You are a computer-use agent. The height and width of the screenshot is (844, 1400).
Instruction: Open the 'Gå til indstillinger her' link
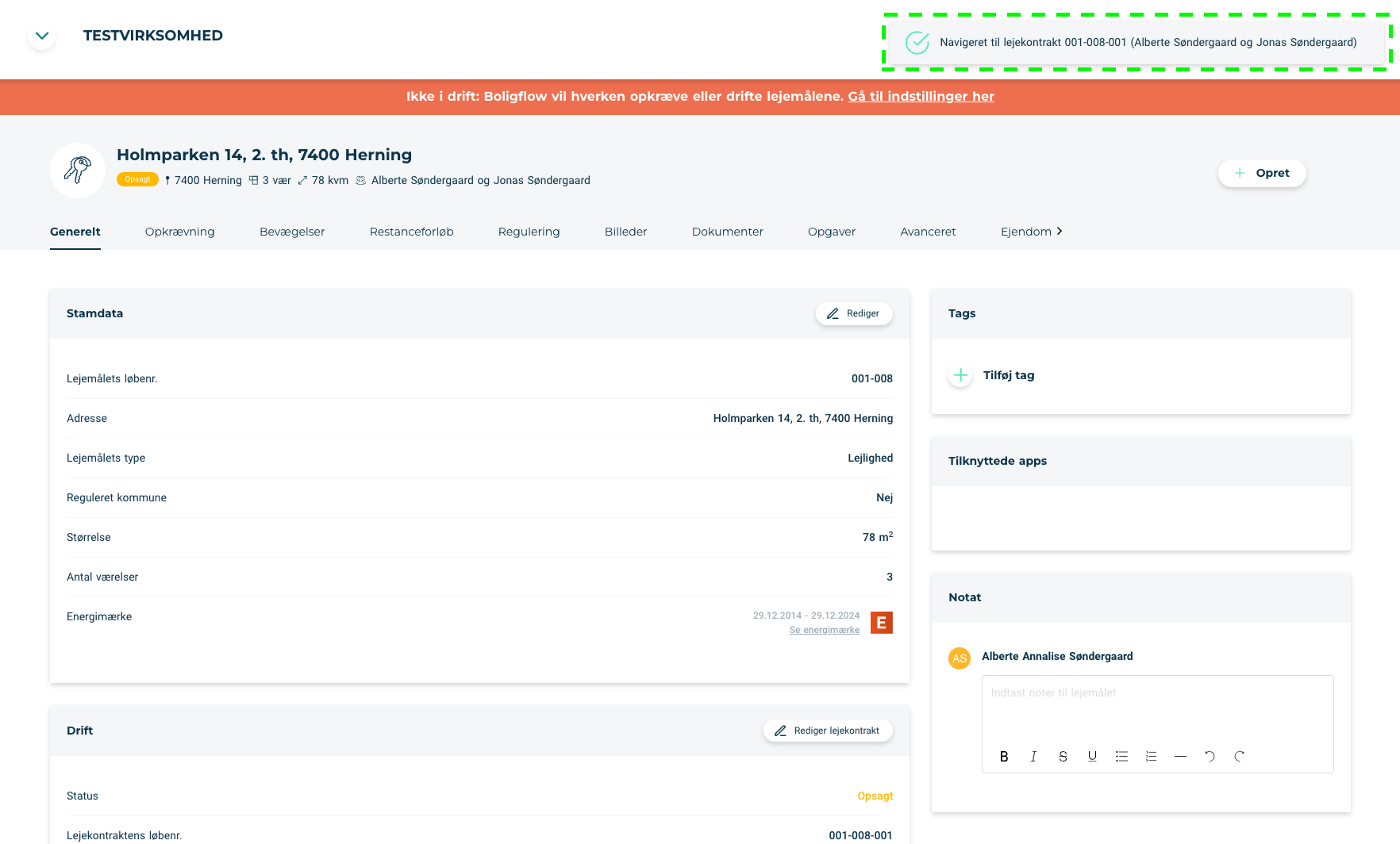pyautogui.click(x=921, y=96)
